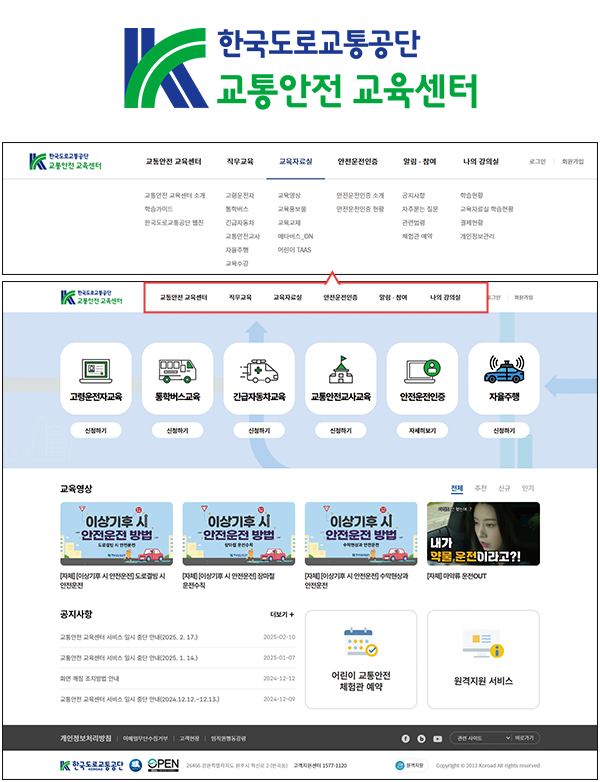The width and height of the screenshot is (600, 782).
Task: Click the site logo in the expanded menu panel
Action: pyautogui.click(x=65, y=161)
